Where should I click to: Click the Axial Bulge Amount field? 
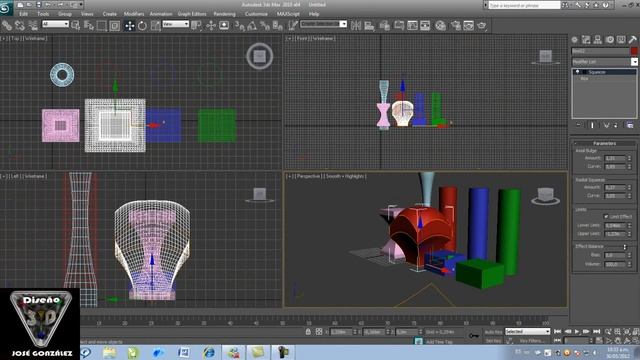point(615,158)
